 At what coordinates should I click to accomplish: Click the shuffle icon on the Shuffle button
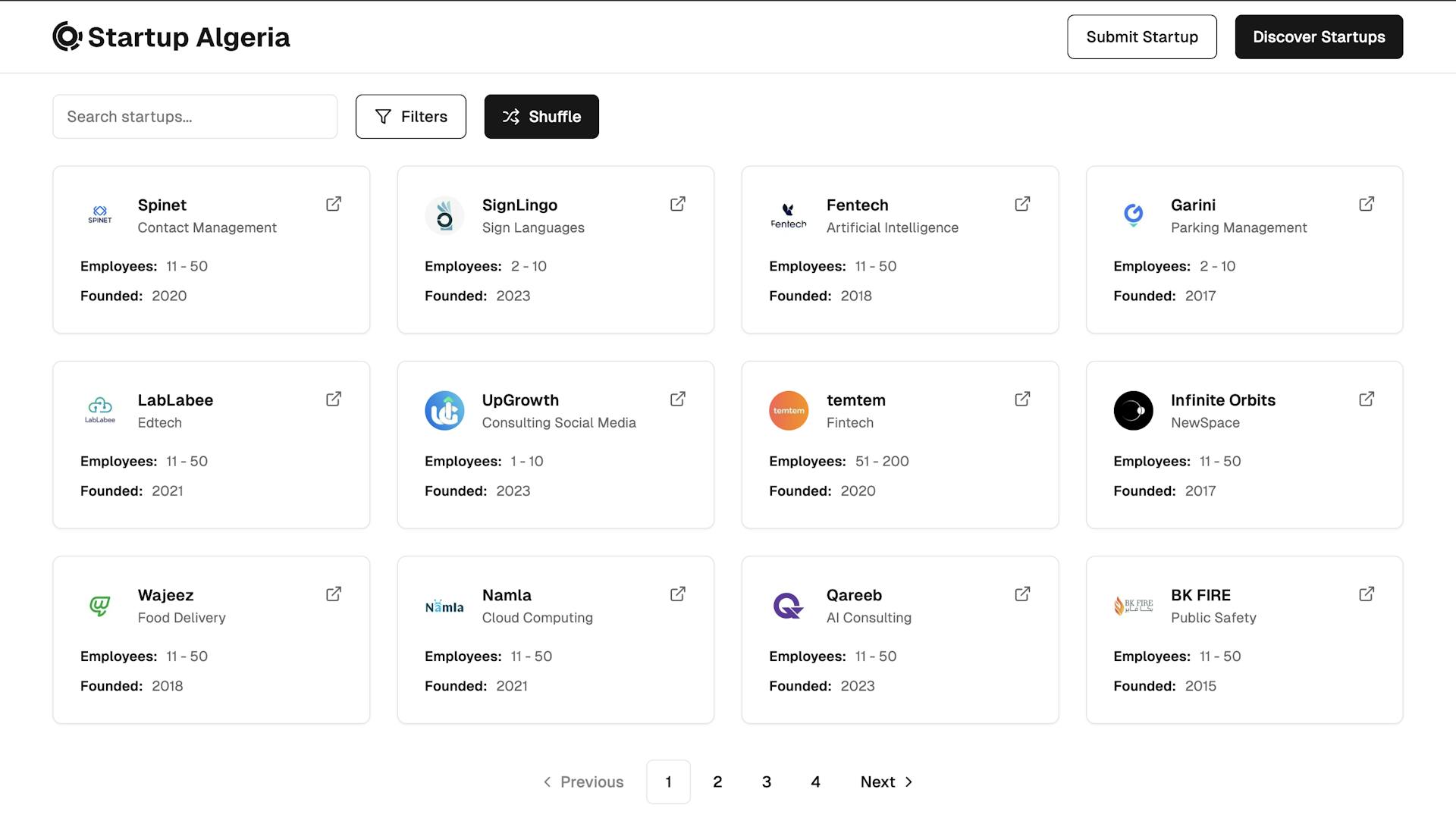[510, 116]
